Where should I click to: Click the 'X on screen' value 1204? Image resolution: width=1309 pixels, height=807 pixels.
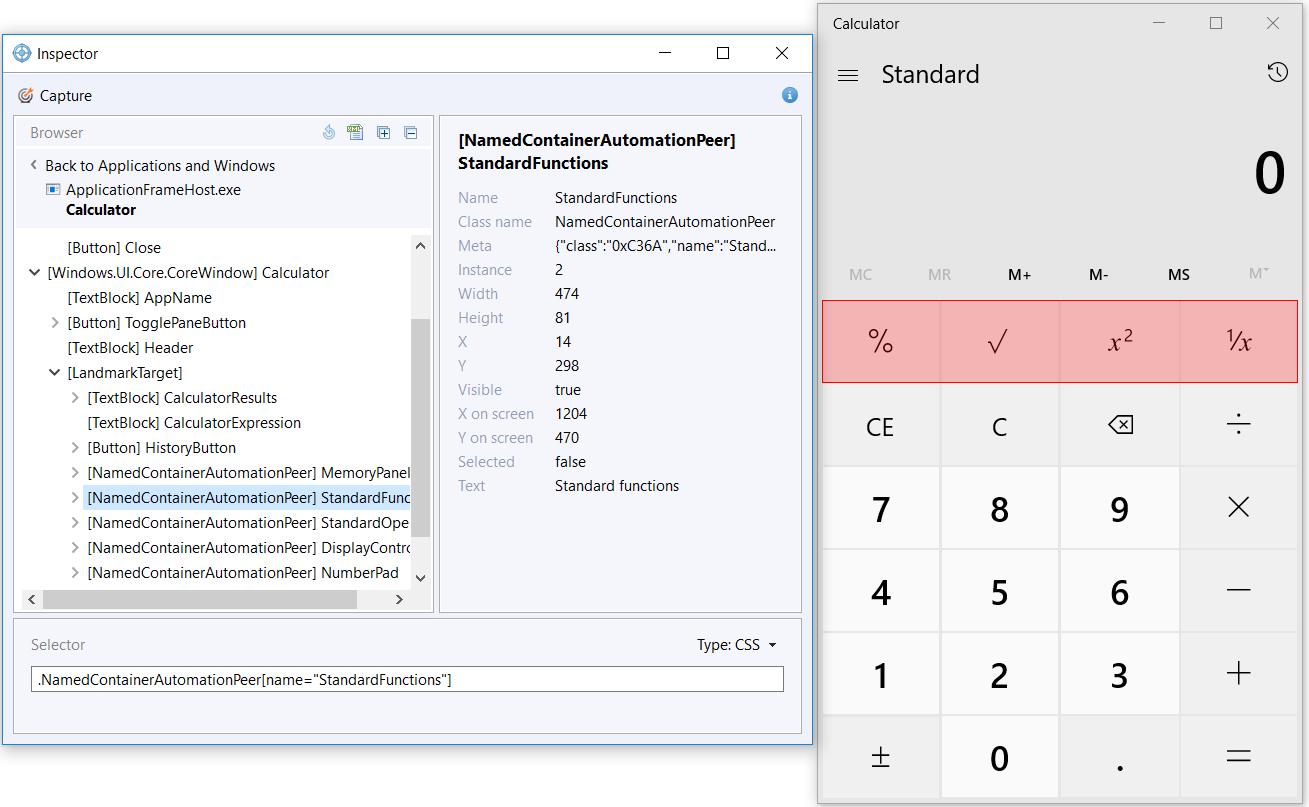[571, 414]
